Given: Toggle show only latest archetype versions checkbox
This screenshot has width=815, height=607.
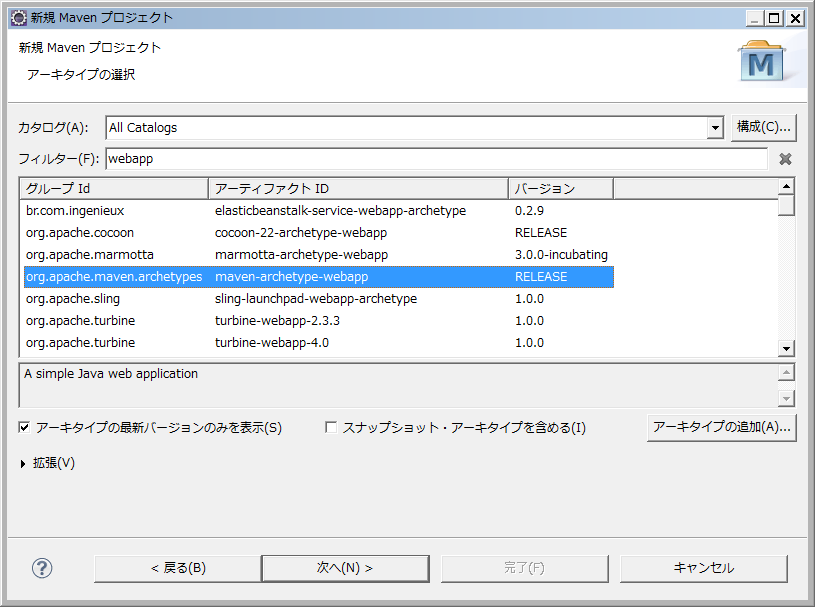Looking at the screenshot, I should pyautogui.click(x=24, y=427).
